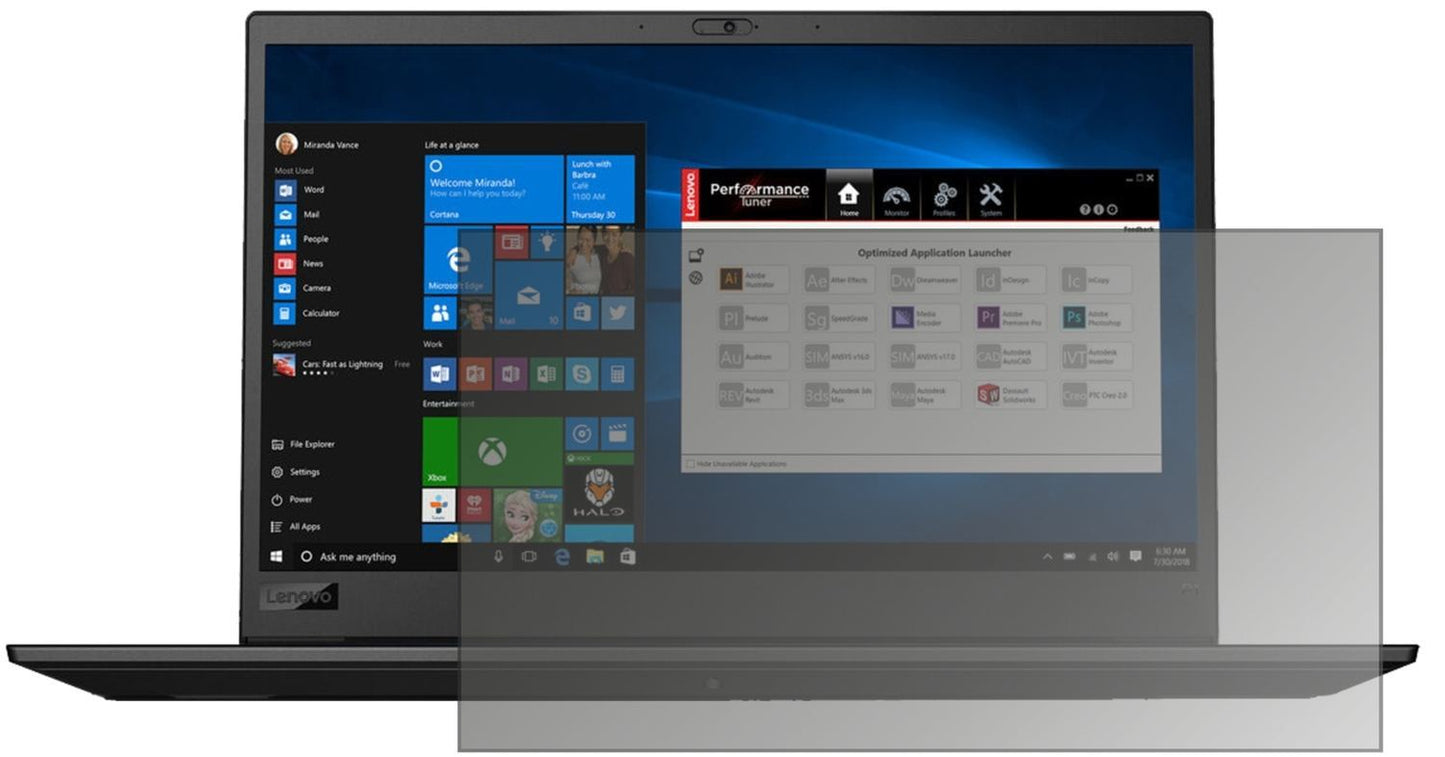Open All Apps list
Screen dimensions: 1445x757
pyautogui.click(x=296, y=526)
